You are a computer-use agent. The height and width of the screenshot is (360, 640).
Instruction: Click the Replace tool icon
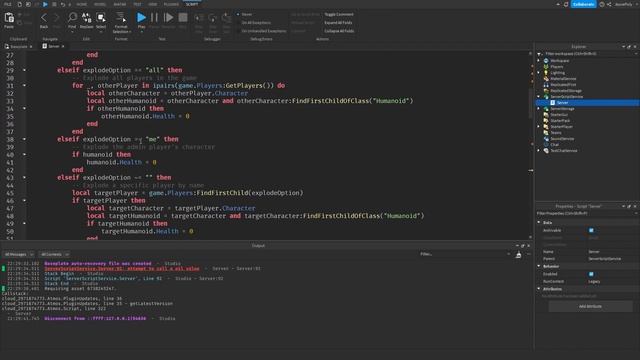click(x=87, y=17)
